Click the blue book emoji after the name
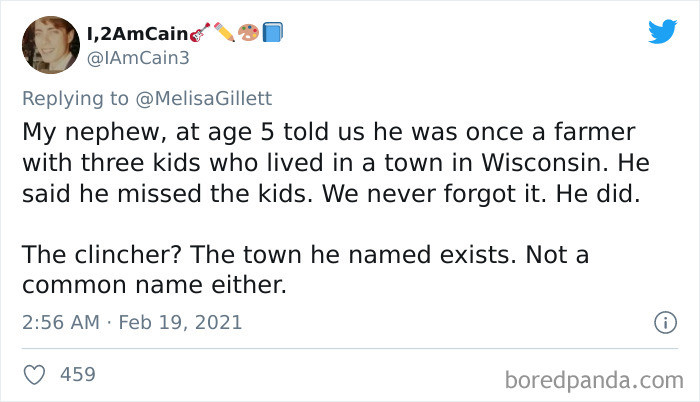The image size is (700, 402). [x=273, y=33]
